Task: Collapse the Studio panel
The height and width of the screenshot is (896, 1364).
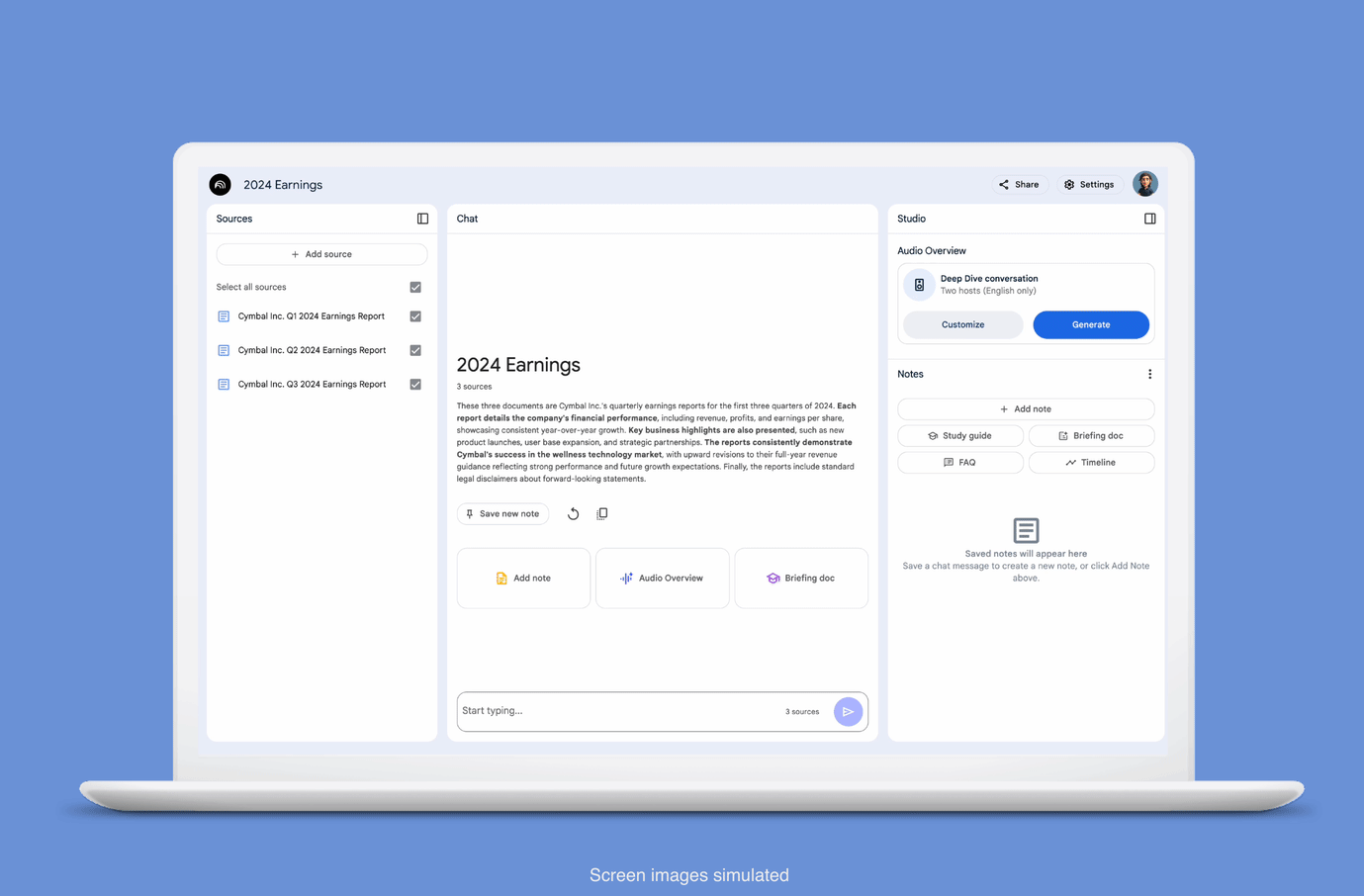Action: (x=1149, y=219)
